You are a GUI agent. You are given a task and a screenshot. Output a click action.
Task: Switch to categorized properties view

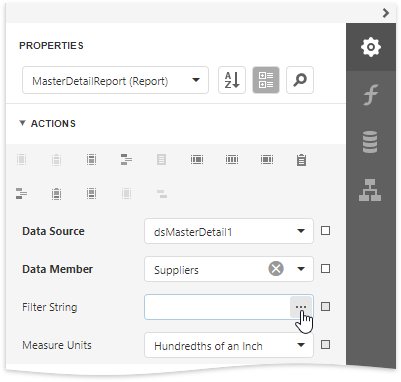[266, 80]
